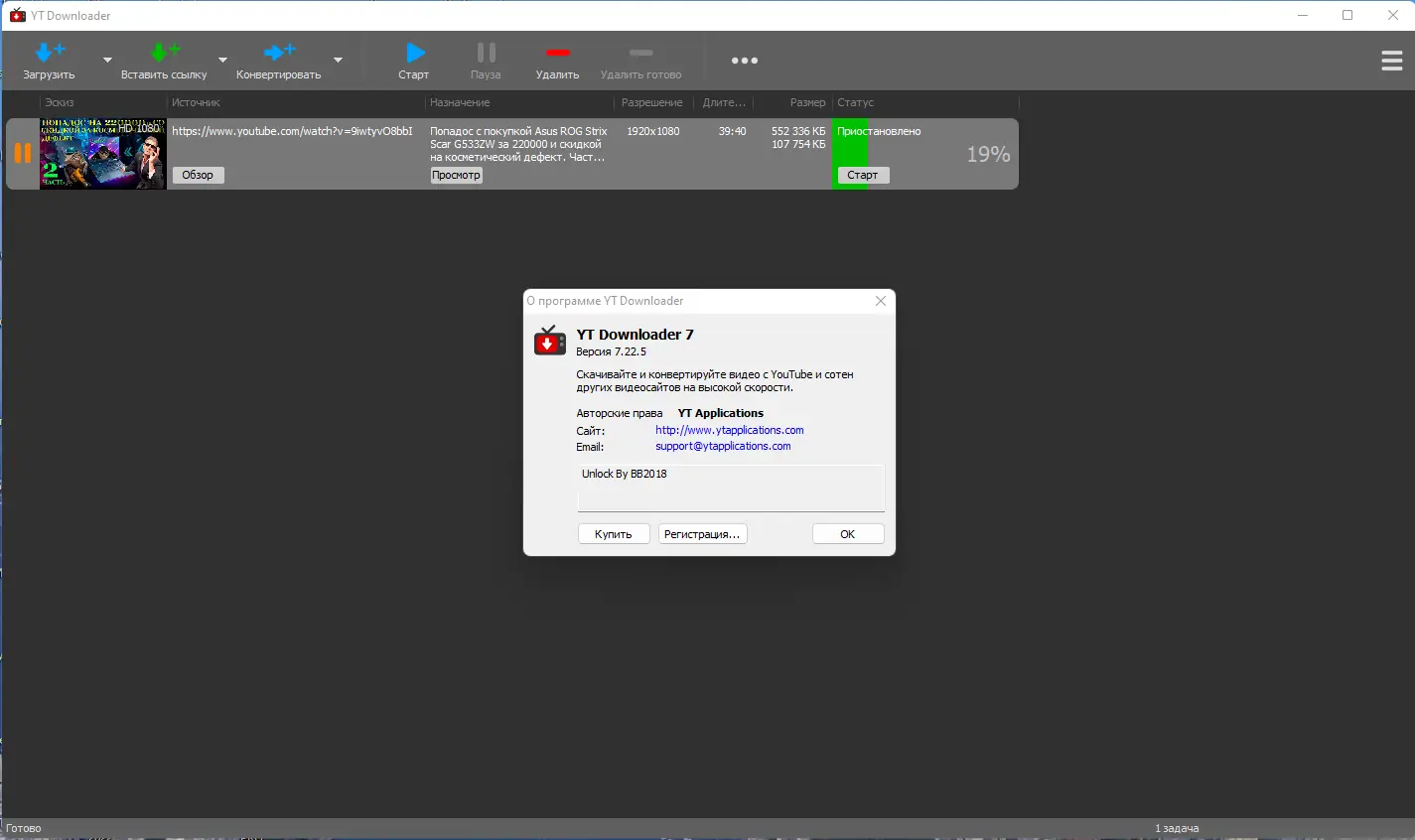Click the three-dots more options icon
1415x840 pixels.
click(x=744, y=60)
